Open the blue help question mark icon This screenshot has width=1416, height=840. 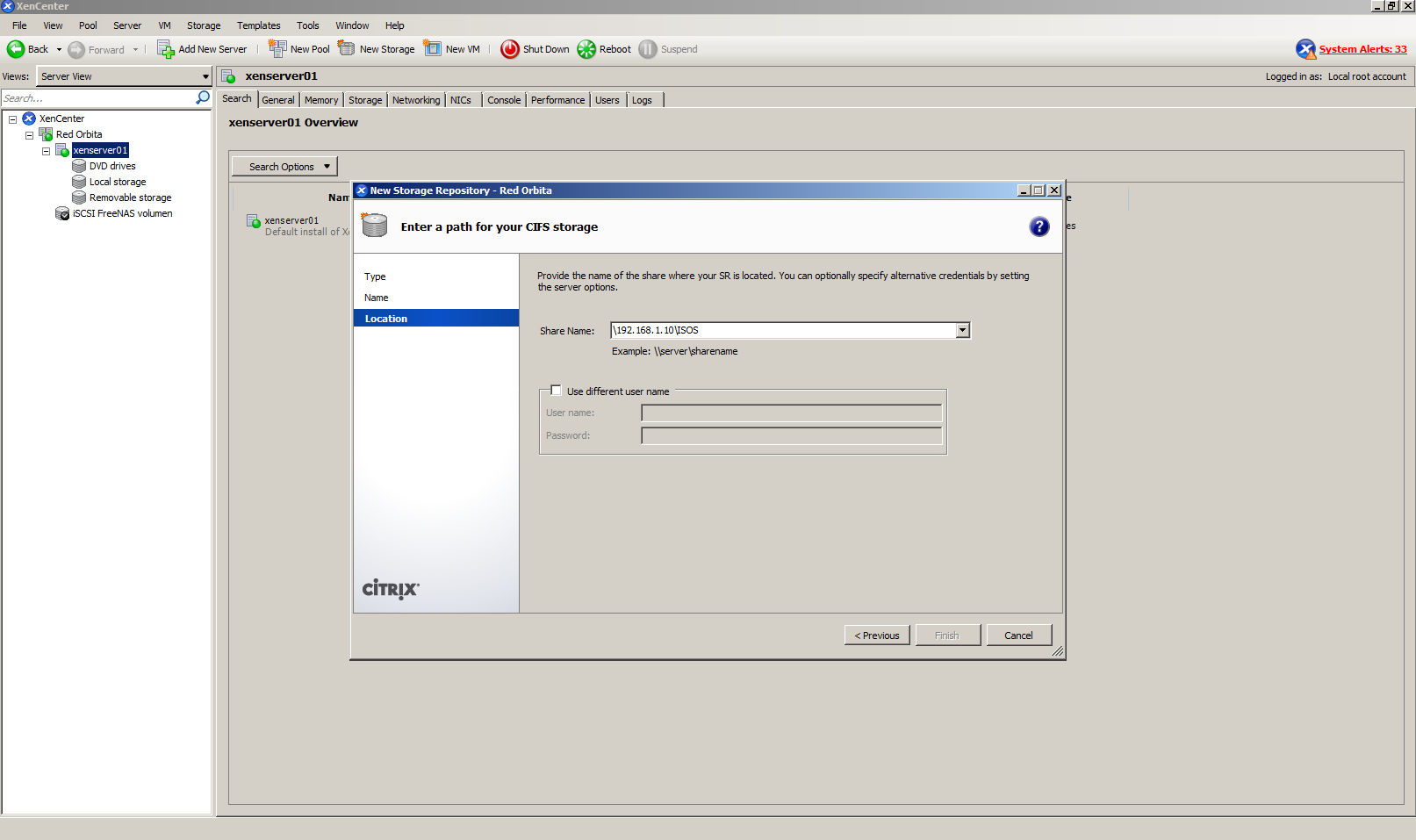coord(1039,227)
